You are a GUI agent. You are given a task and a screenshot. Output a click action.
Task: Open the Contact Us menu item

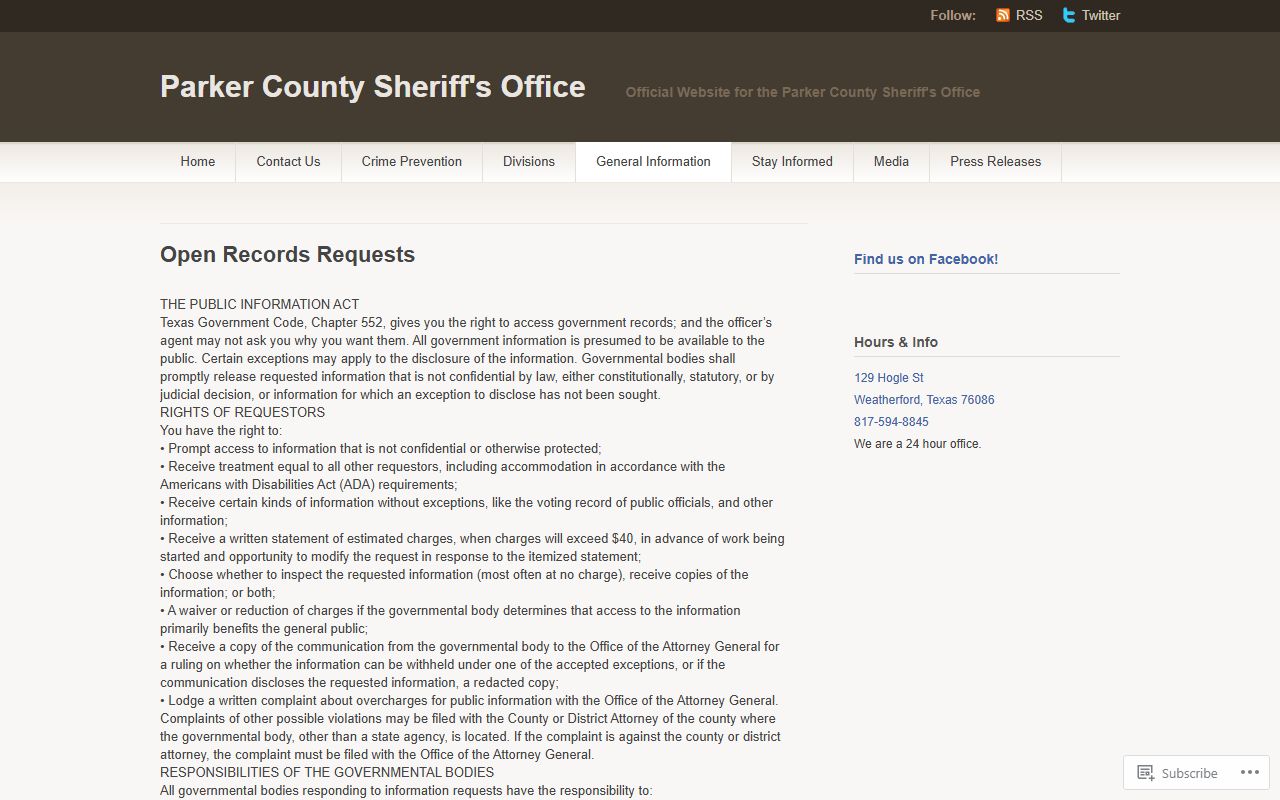[x=288, y=162]
